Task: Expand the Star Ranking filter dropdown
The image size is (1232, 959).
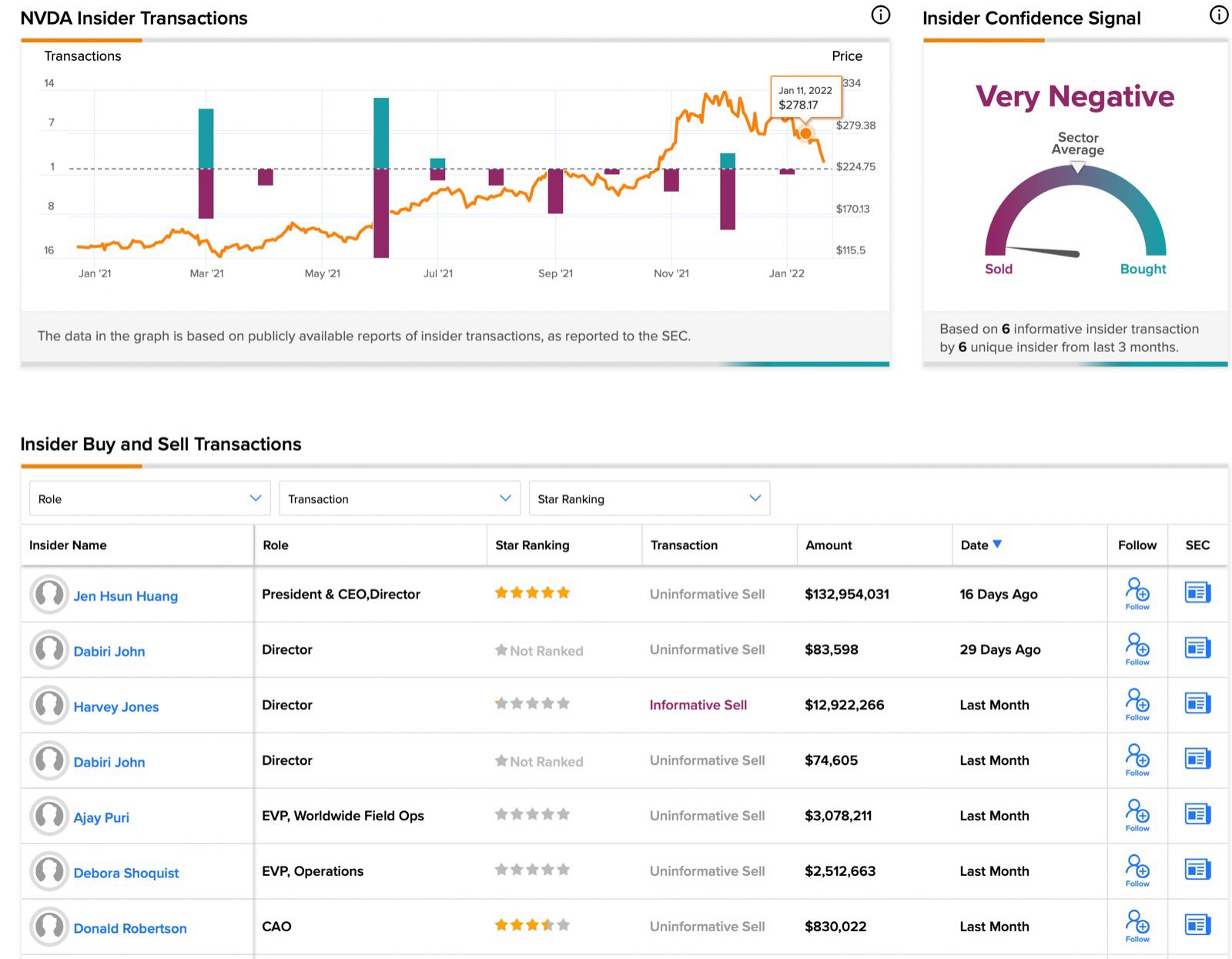Action: 649,498
